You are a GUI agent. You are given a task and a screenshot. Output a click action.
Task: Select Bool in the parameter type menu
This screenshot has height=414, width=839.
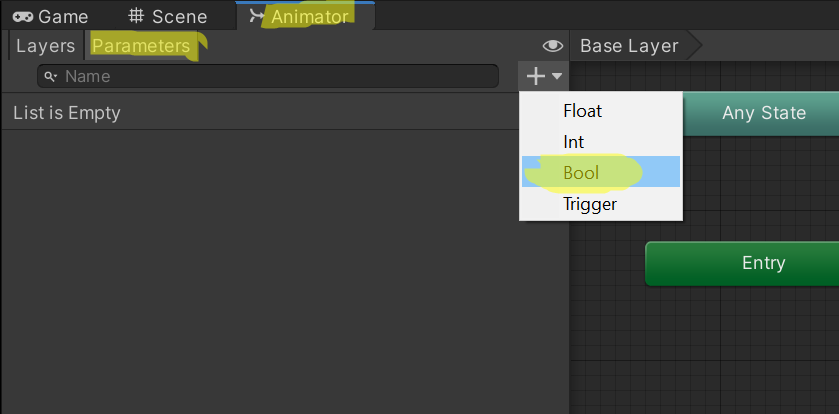tap(581, 173)
